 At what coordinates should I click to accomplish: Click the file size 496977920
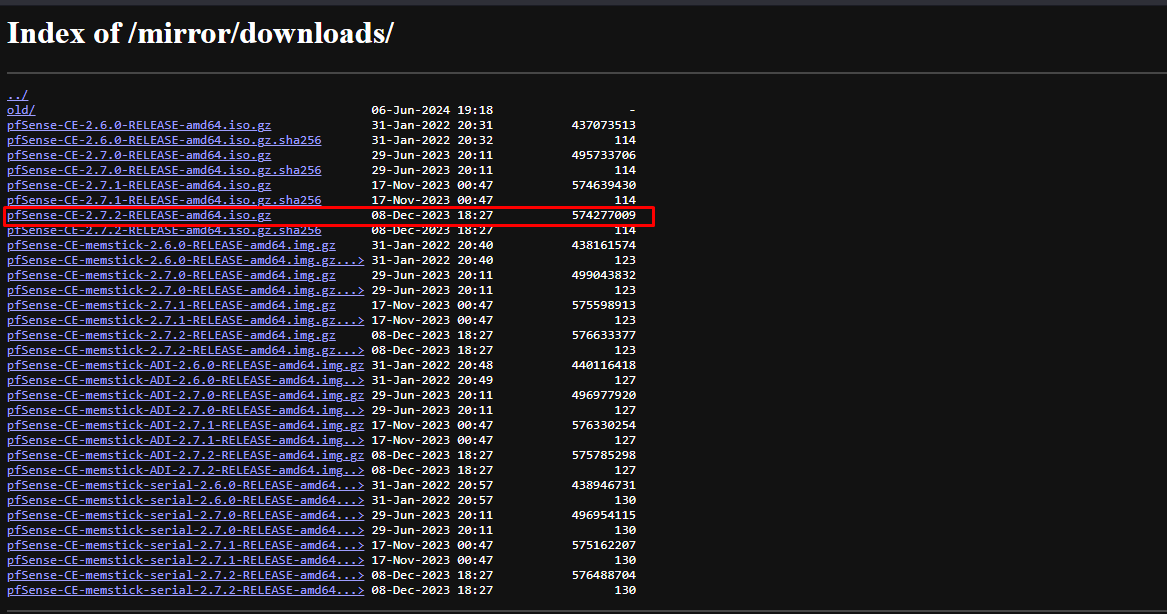[x=604, y=394]
